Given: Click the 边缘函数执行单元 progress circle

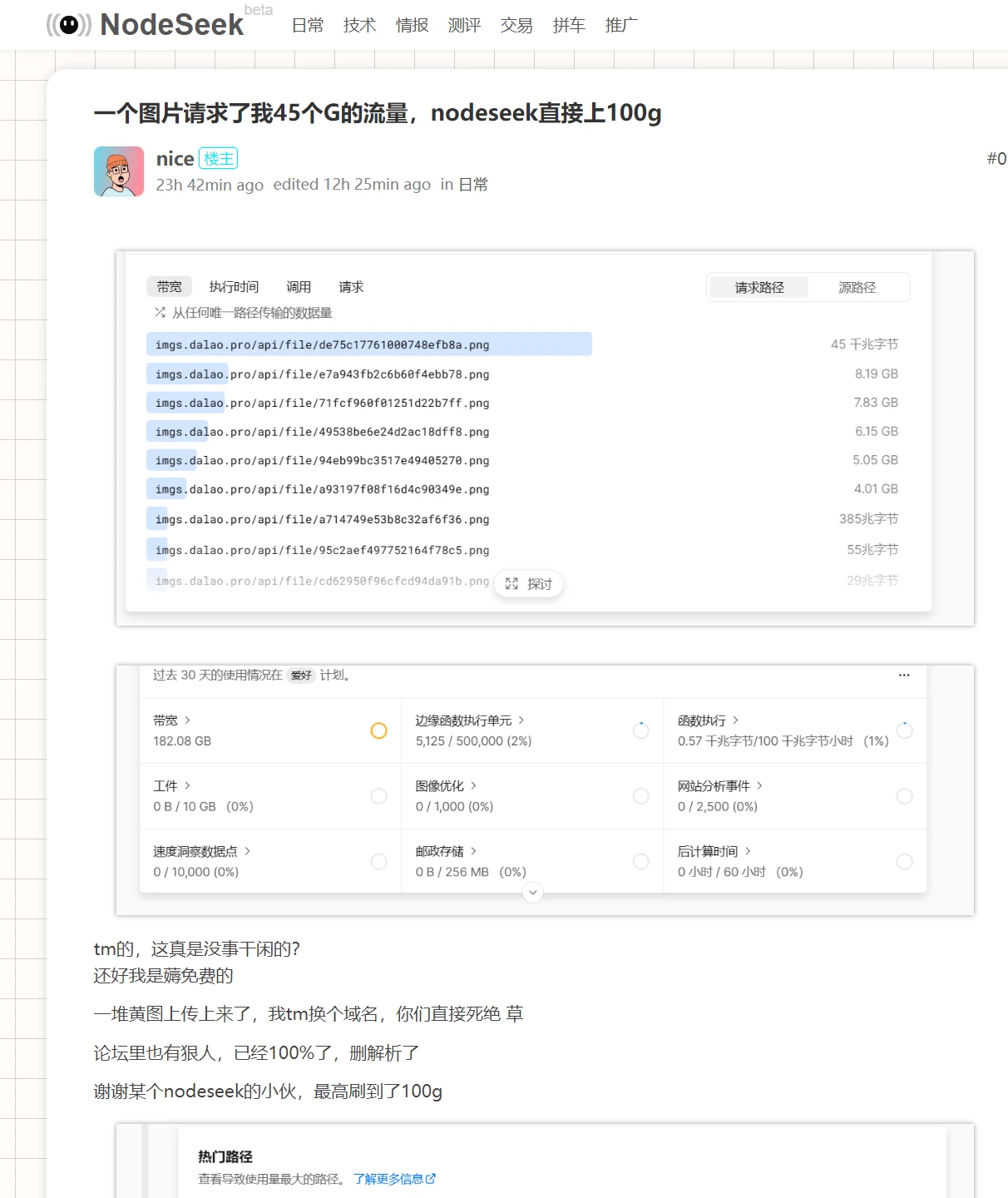Looking at the screenshot, I should [640, 730].
